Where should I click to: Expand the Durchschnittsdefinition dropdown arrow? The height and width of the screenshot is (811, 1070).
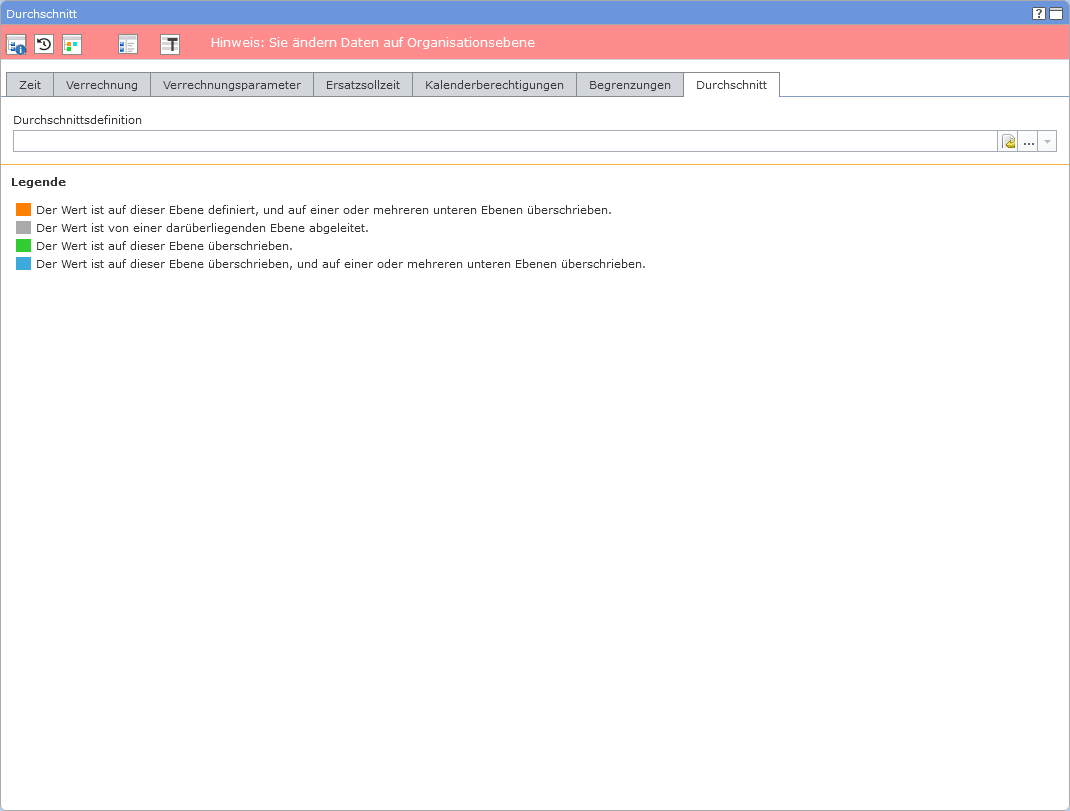click(x=1047, y=142)
